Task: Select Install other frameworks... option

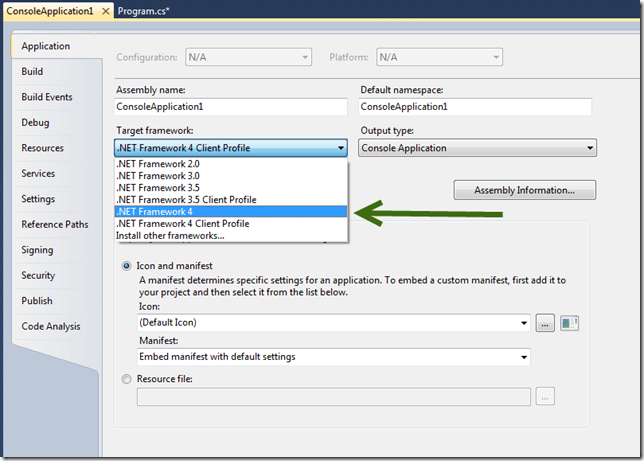Action: click(231, 235)
